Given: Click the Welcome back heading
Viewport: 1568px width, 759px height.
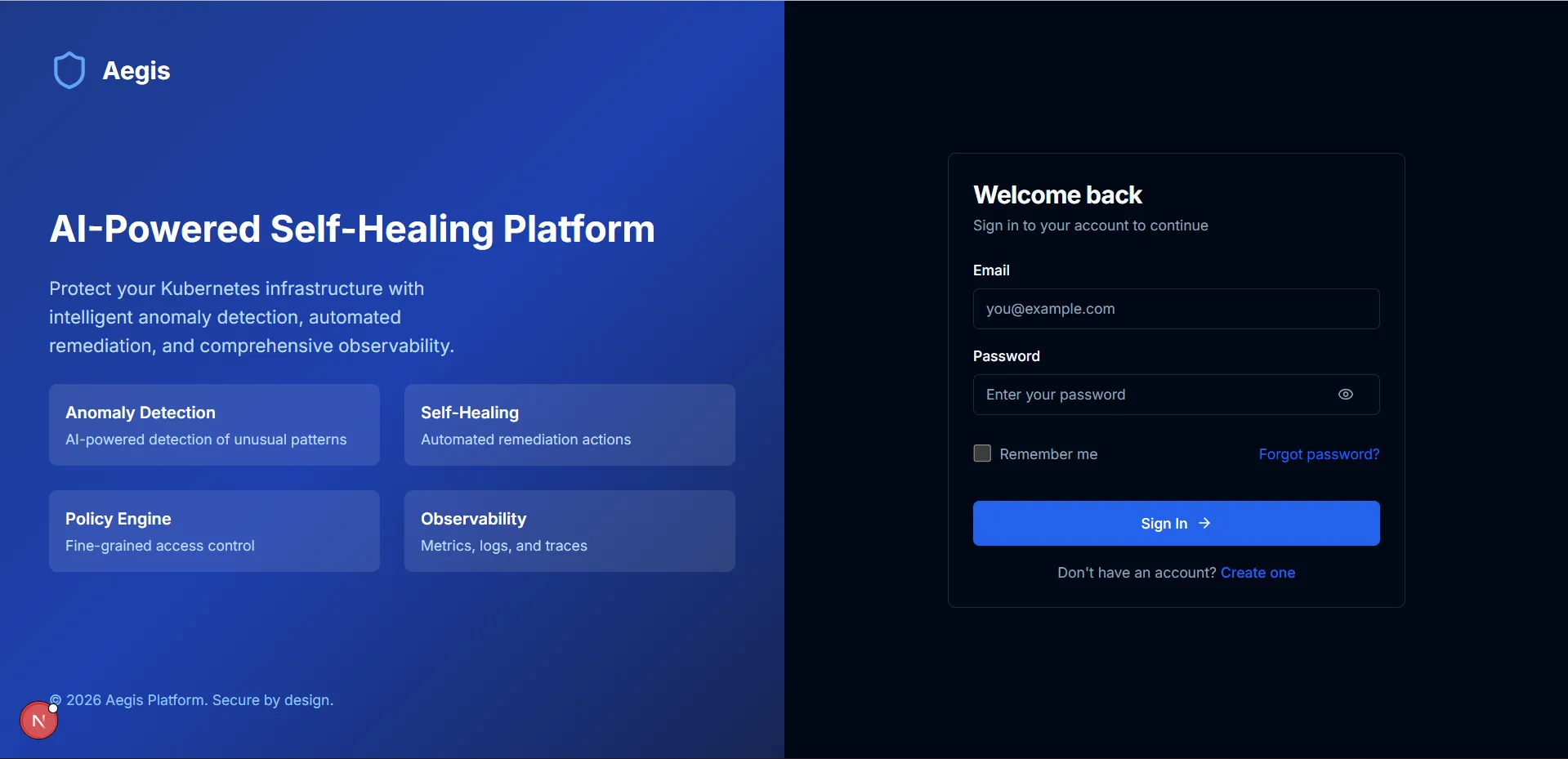Looking at the screenshot, I should click(1057, 195).
